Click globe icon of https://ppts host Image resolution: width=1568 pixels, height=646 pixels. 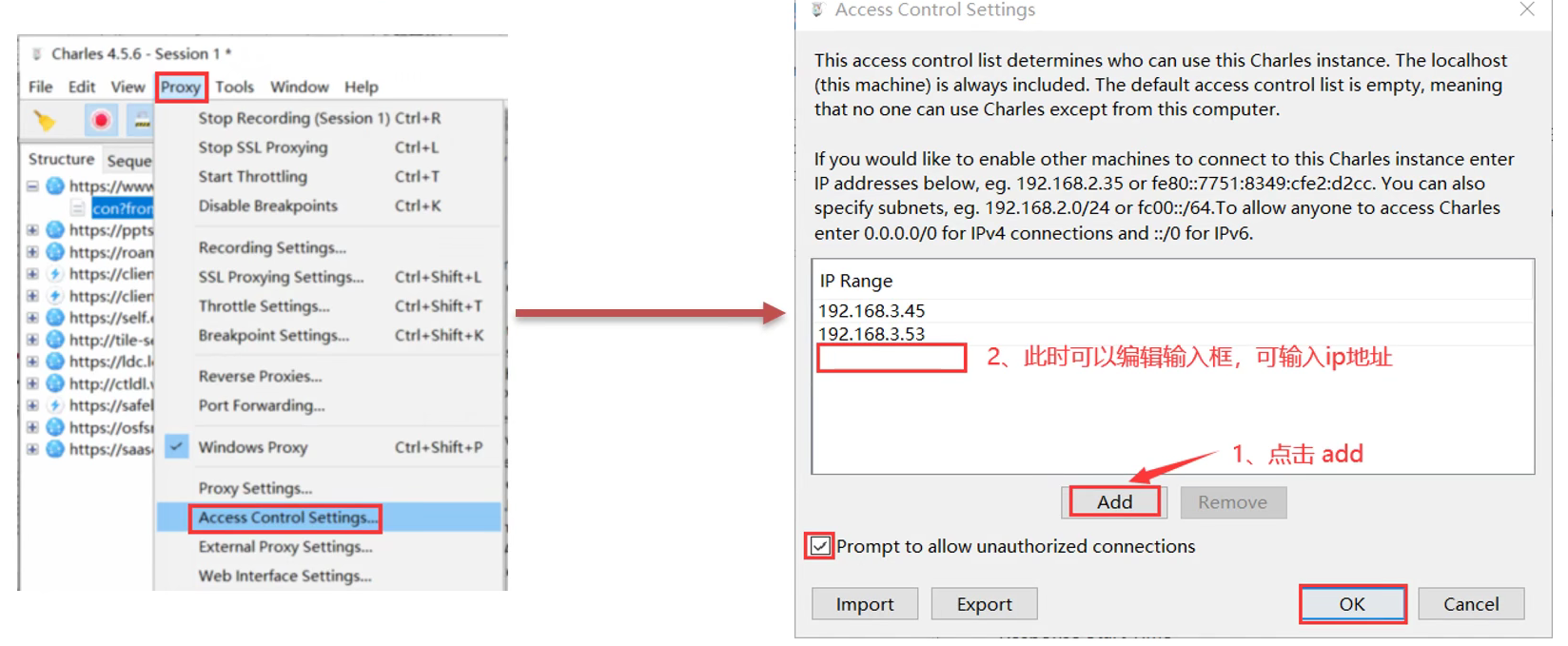(55, 229)
